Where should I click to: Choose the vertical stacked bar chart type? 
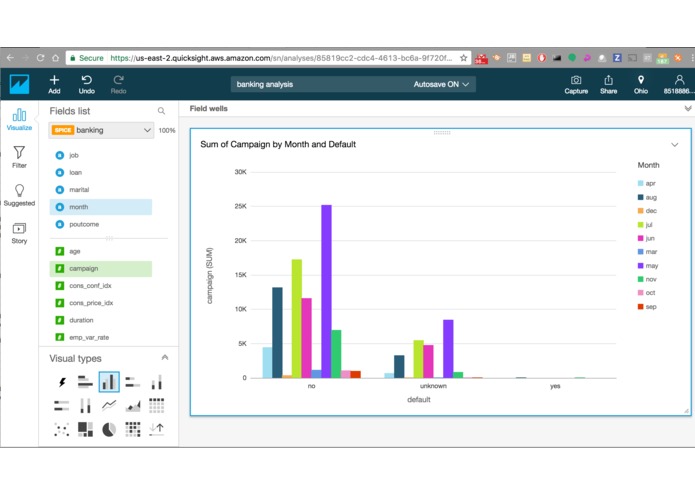(x=156, y=382)
